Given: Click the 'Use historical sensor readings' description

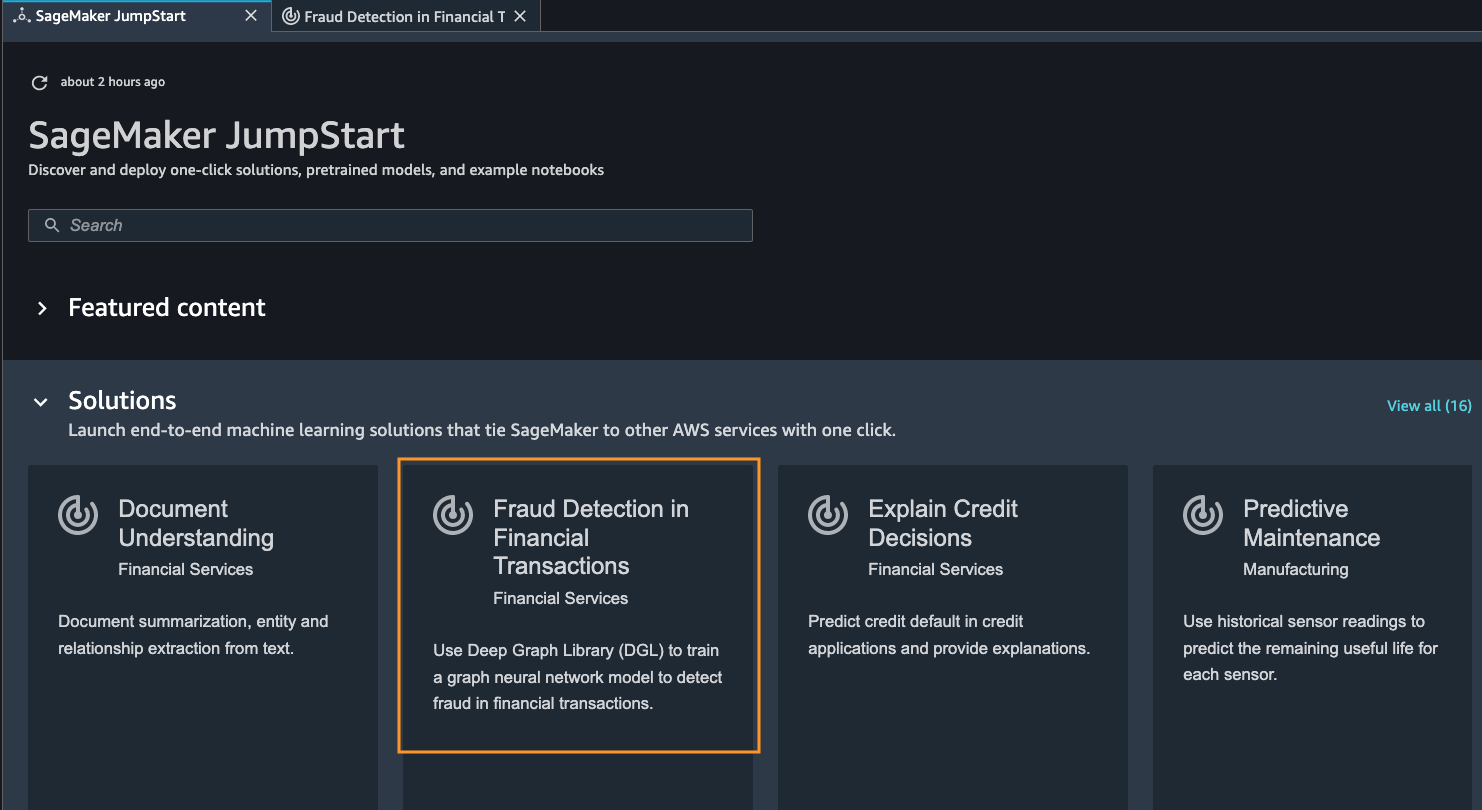Looking at the screenshot, I should pos(1310,648).
